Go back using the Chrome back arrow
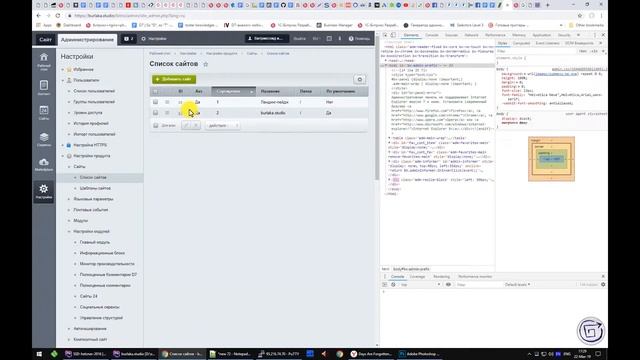Screen dimensions: 640x360 coord(38,16)
